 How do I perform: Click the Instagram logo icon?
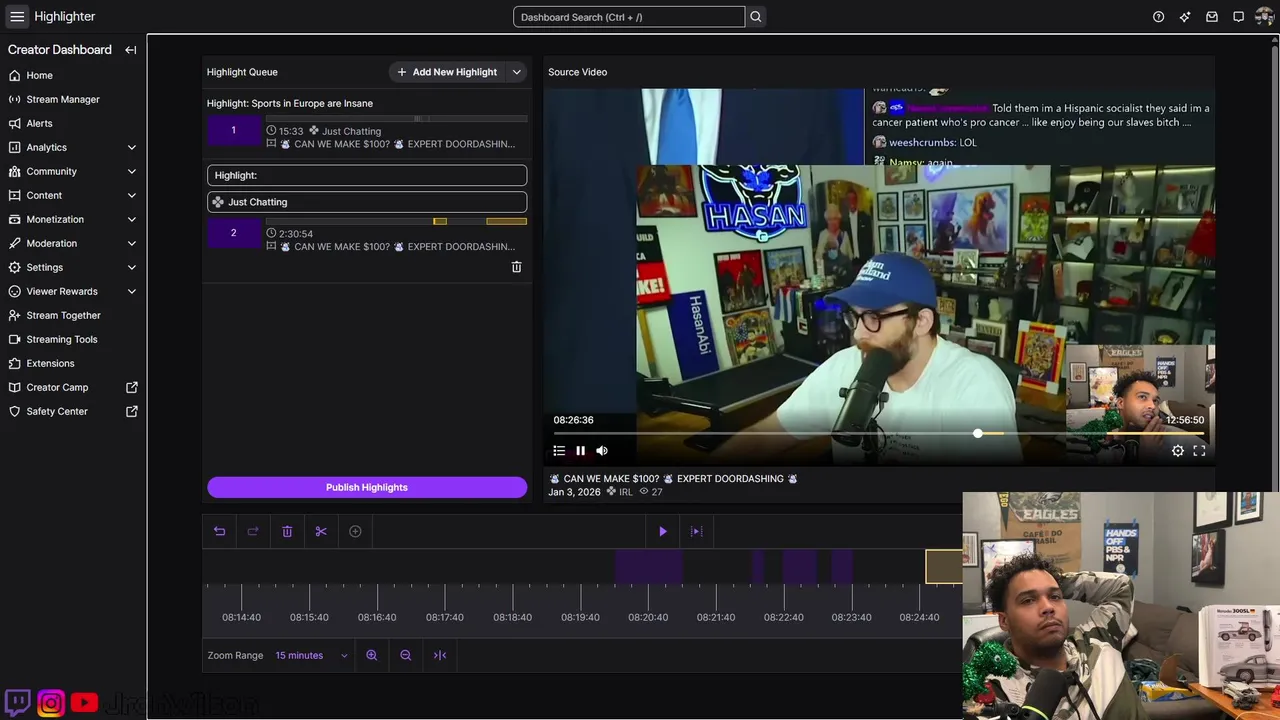[x=51, y=703]
